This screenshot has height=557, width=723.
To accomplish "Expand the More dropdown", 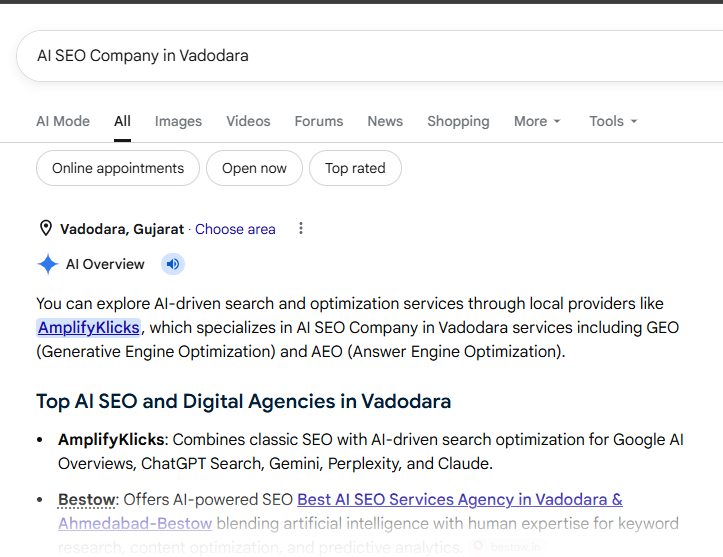I will pos(537,121).
